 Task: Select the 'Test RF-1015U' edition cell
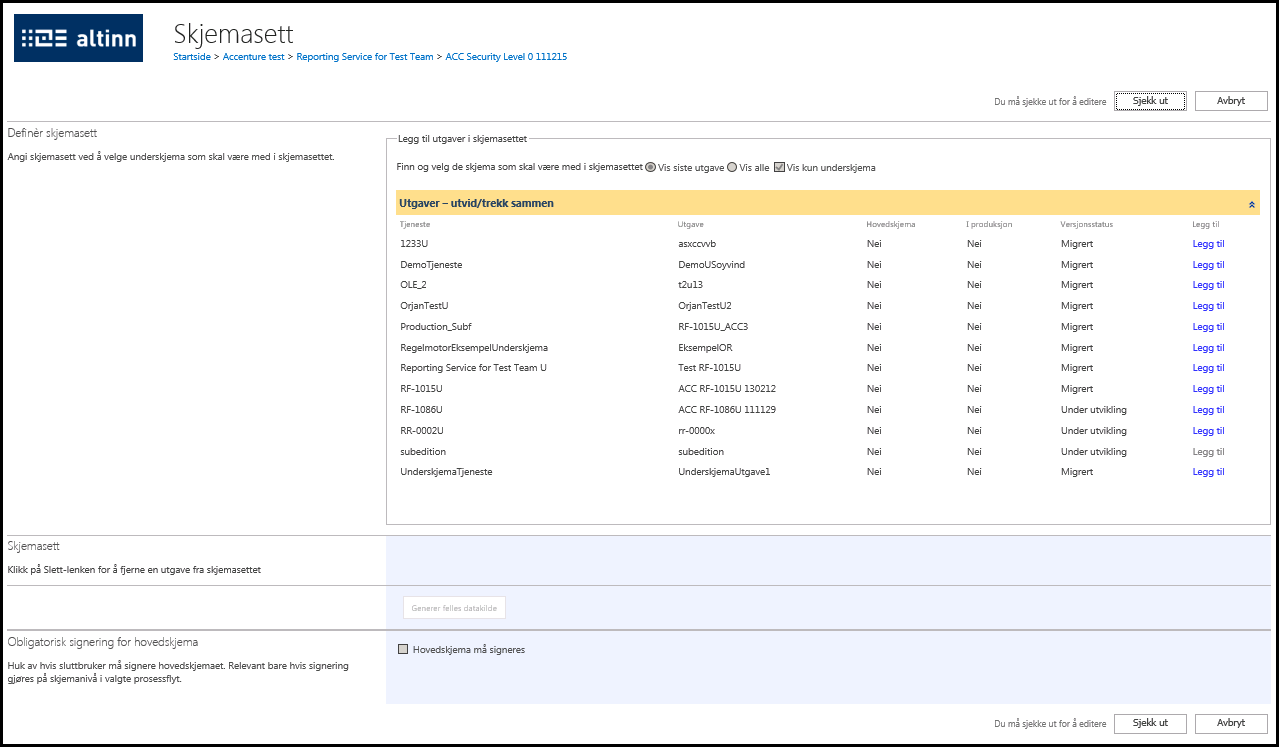pos(709,368)
